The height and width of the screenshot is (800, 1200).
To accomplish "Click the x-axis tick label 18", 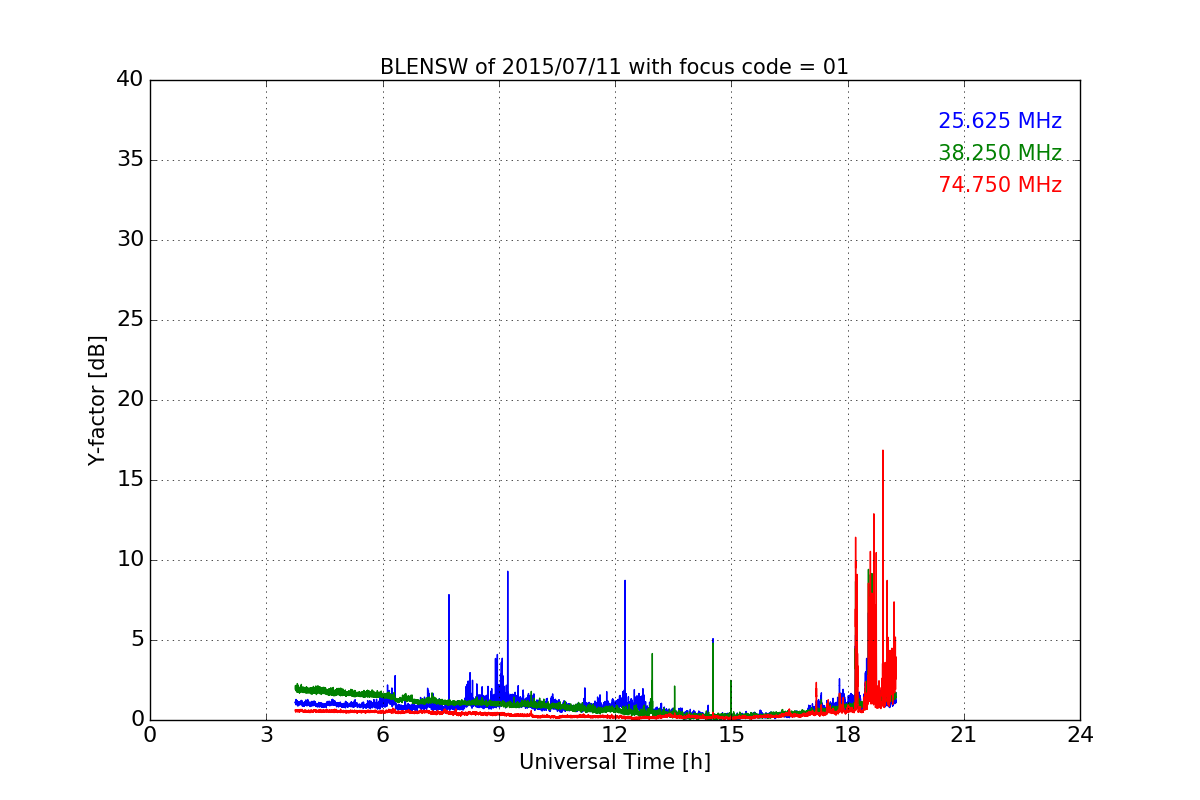I will tap(848, 735).
